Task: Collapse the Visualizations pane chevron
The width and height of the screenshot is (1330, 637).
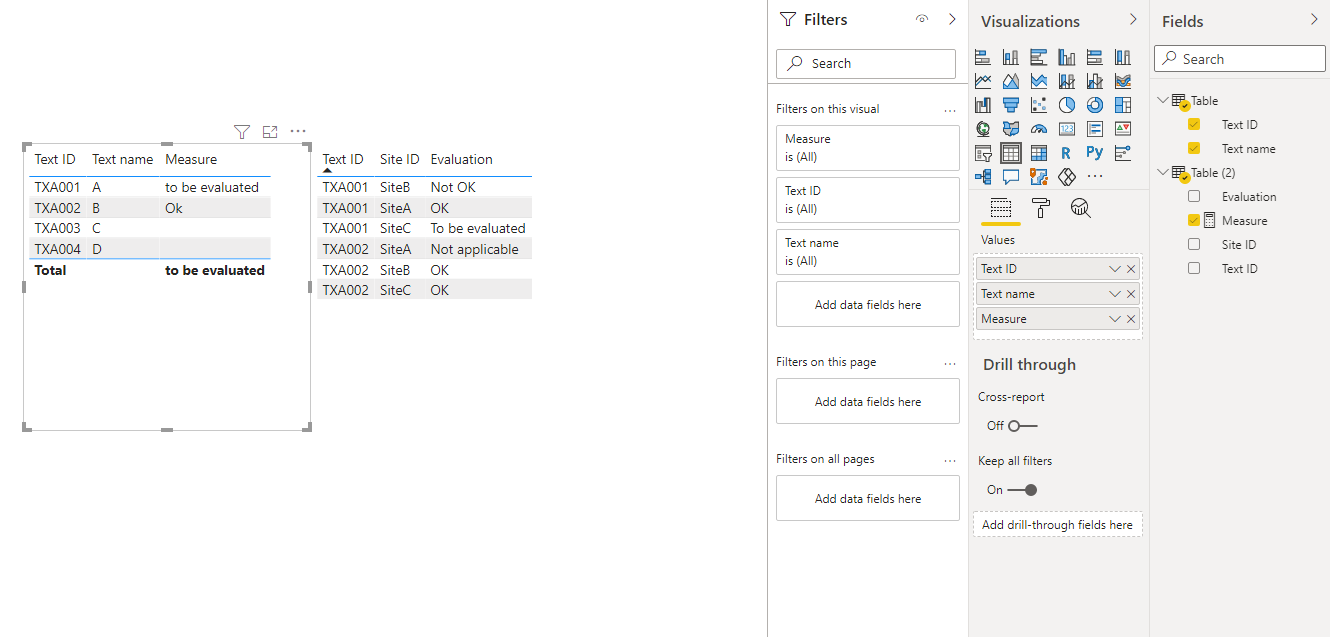Action: 1133,19
